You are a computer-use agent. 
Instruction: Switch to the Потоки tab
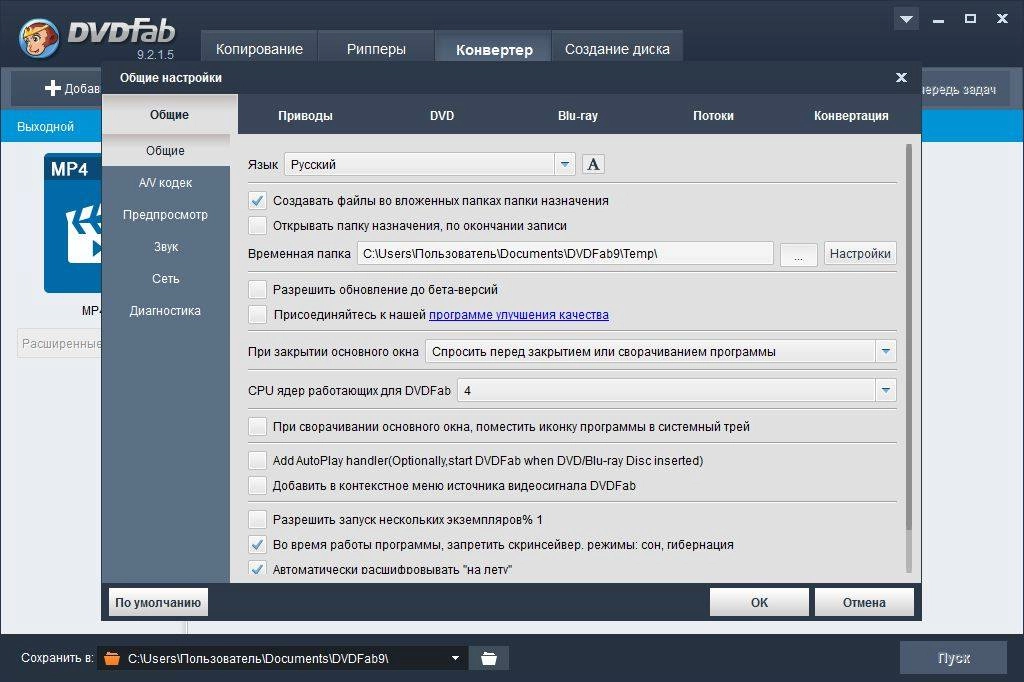click(713, 116)
